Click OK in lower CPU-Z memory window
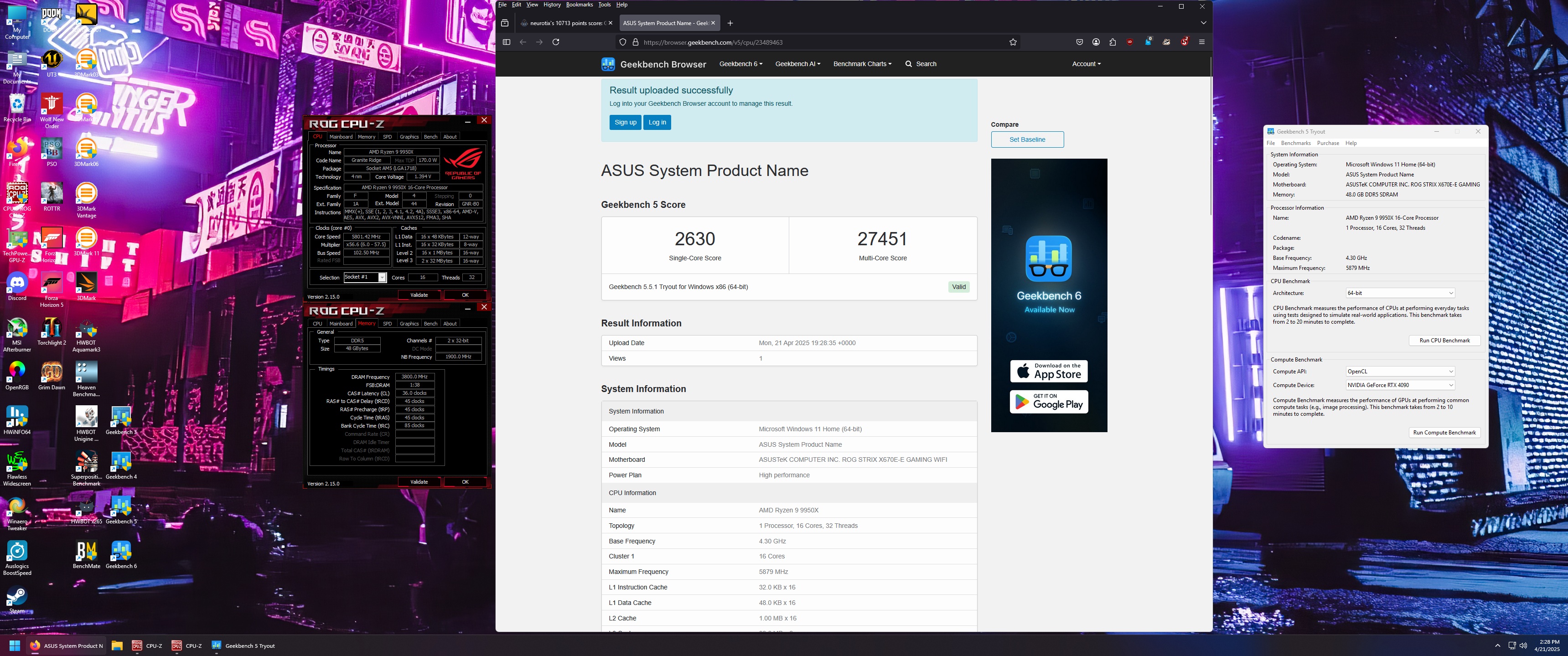Viewport: 1568px width, 656px height. [465, 481]
